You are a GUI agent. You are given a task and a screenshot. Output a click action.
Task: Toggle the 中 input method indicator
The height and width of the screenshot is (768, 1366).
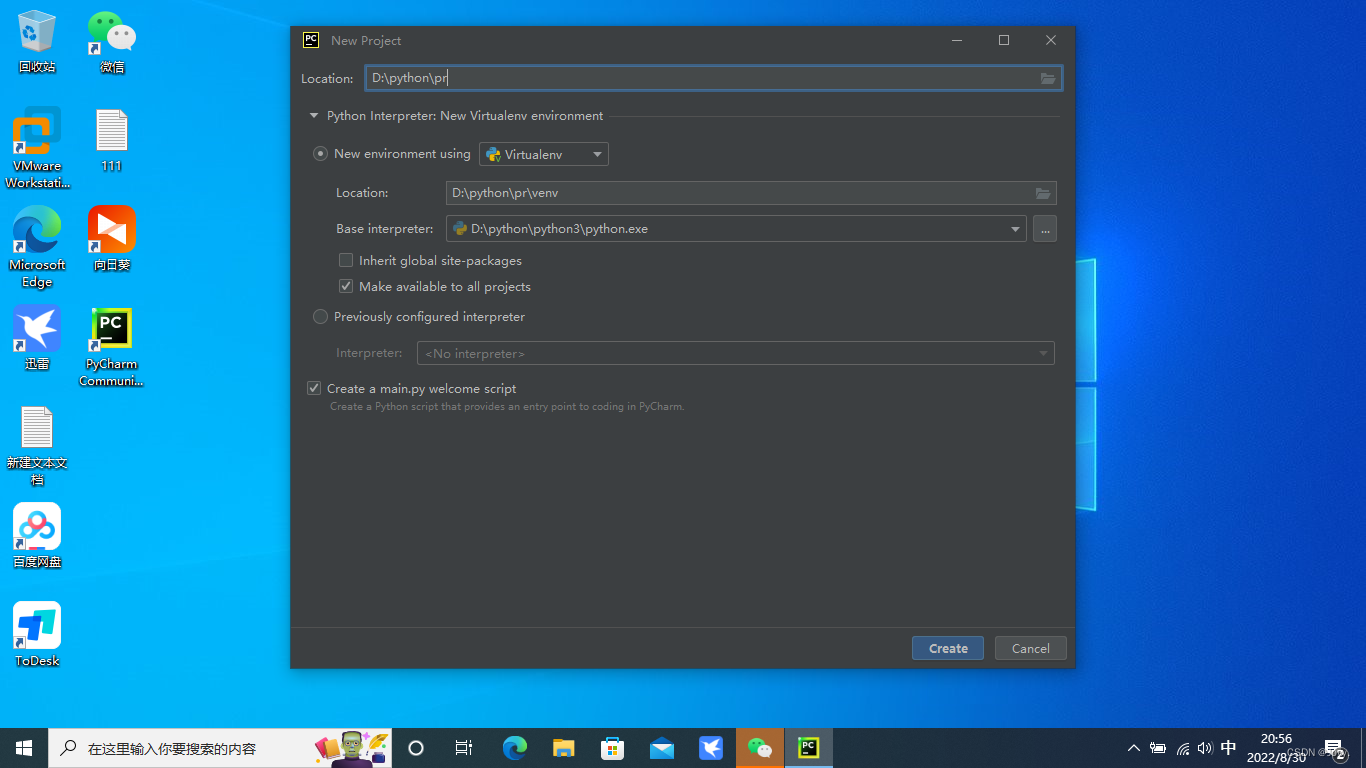point(1229,748)
